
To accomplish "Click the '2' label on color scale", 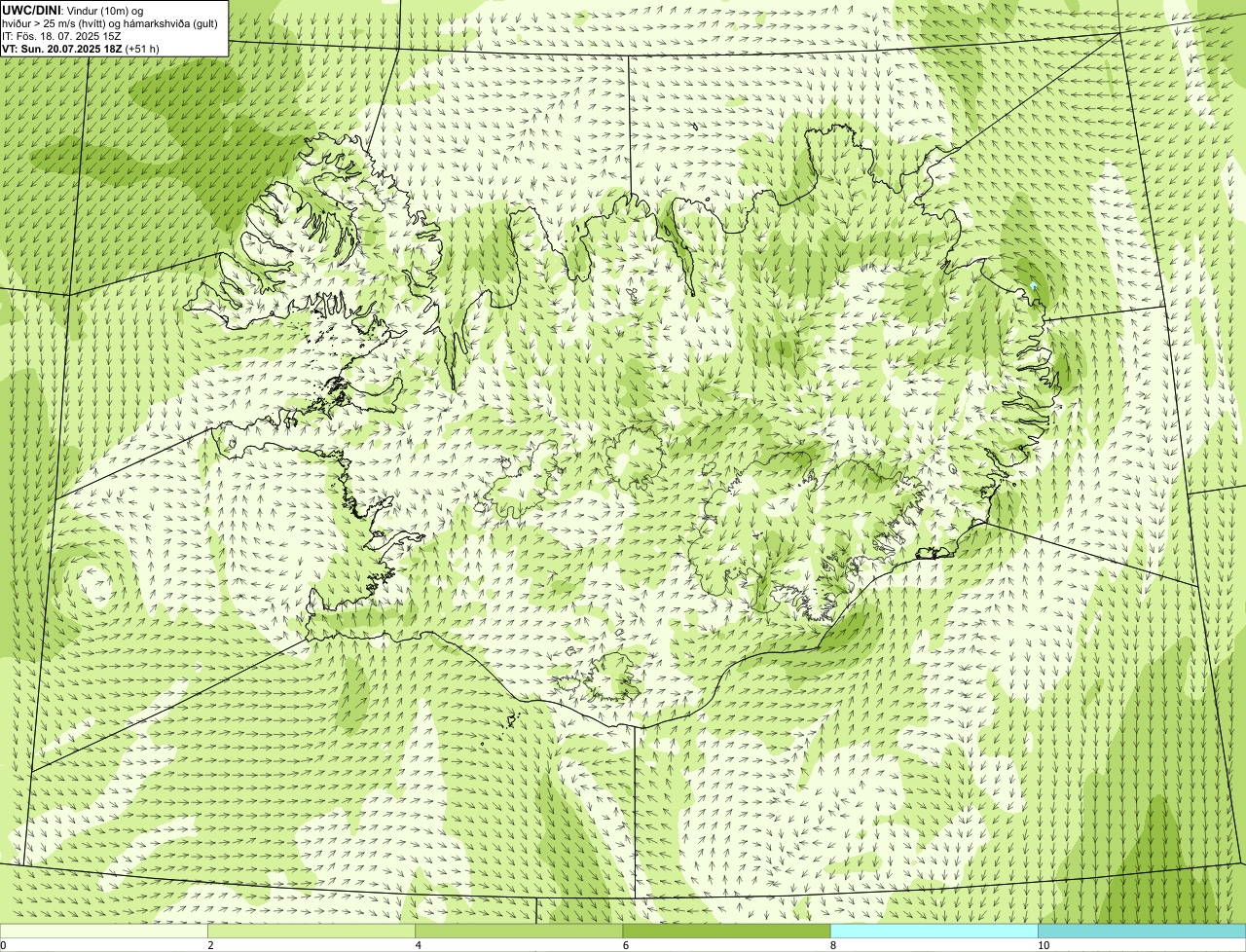I will click(x=210, y=945).
